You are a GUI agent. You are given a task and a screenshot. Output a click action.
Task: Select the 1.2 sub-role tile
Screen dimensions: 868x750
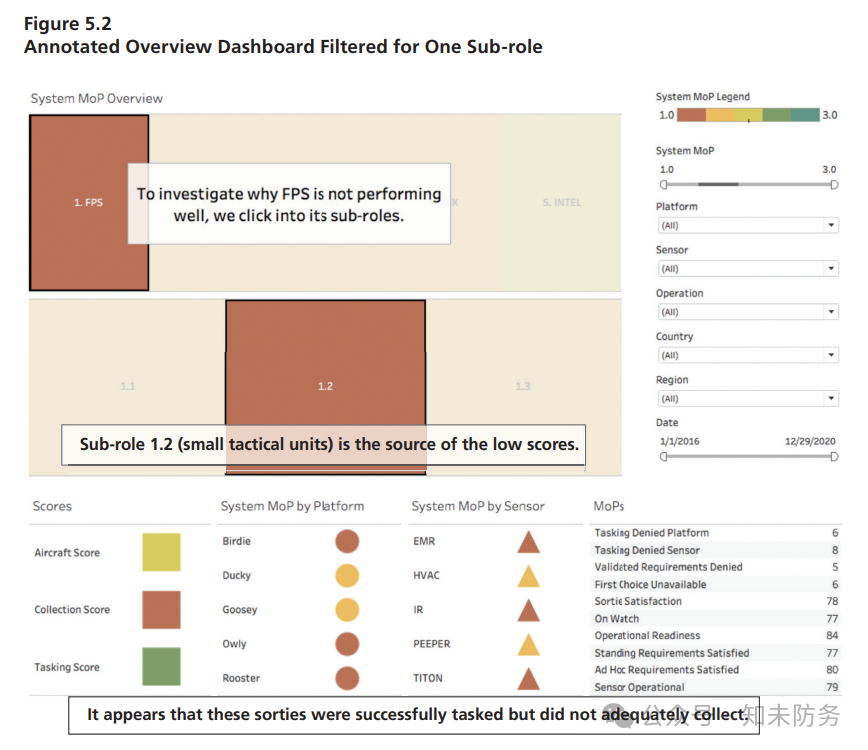click(326, 386)
